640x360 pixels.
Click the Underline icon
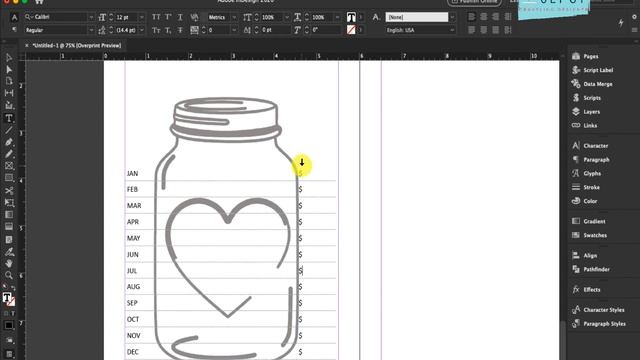tap(180, 17)
